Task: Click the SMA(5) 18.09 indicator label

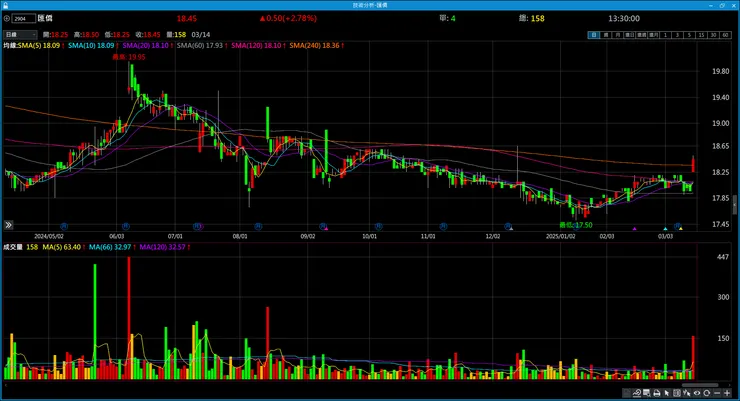Action: [39, 45]
